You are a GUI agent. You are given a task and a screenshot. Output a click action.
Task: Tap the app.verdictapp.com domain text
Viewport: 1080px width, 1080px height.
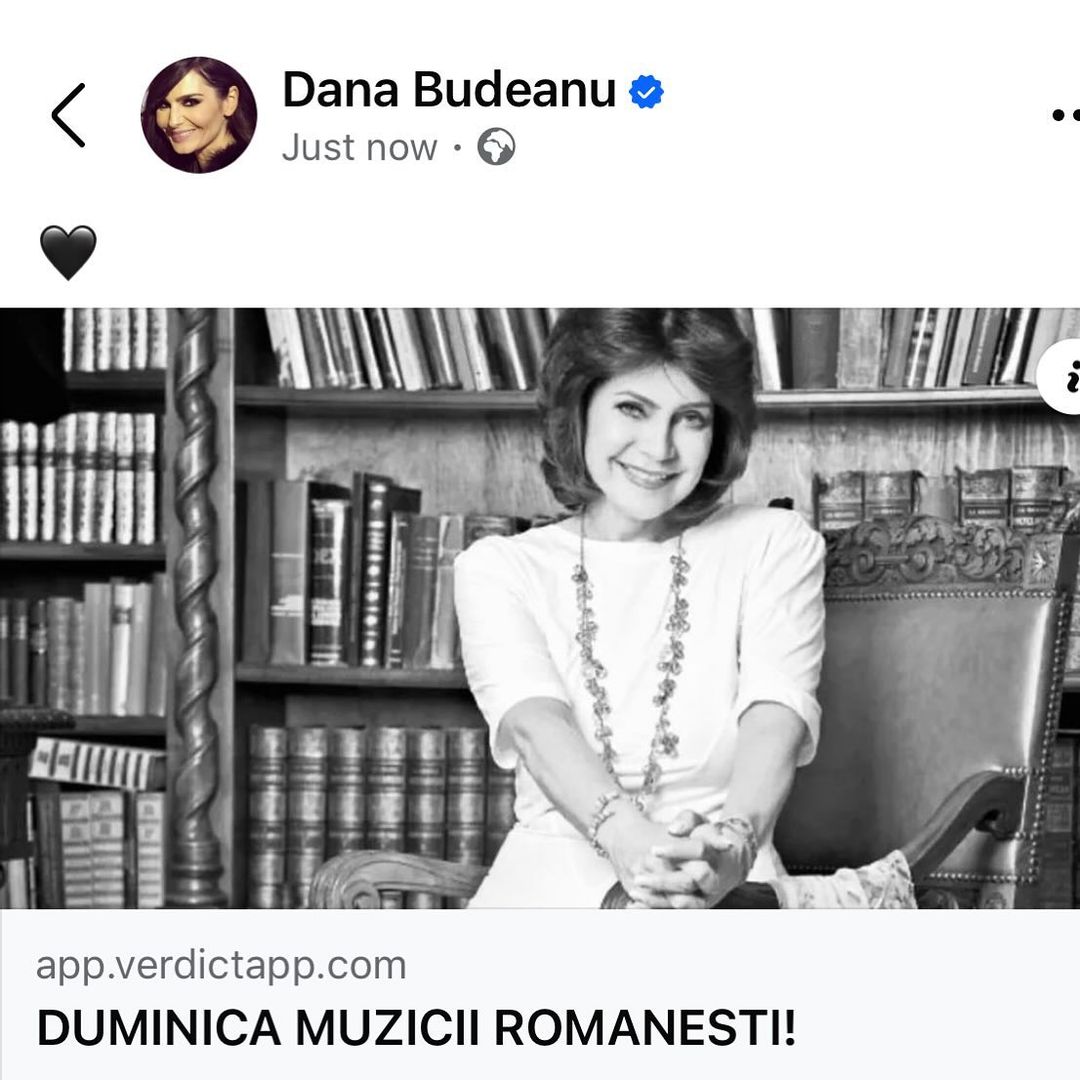221,966
